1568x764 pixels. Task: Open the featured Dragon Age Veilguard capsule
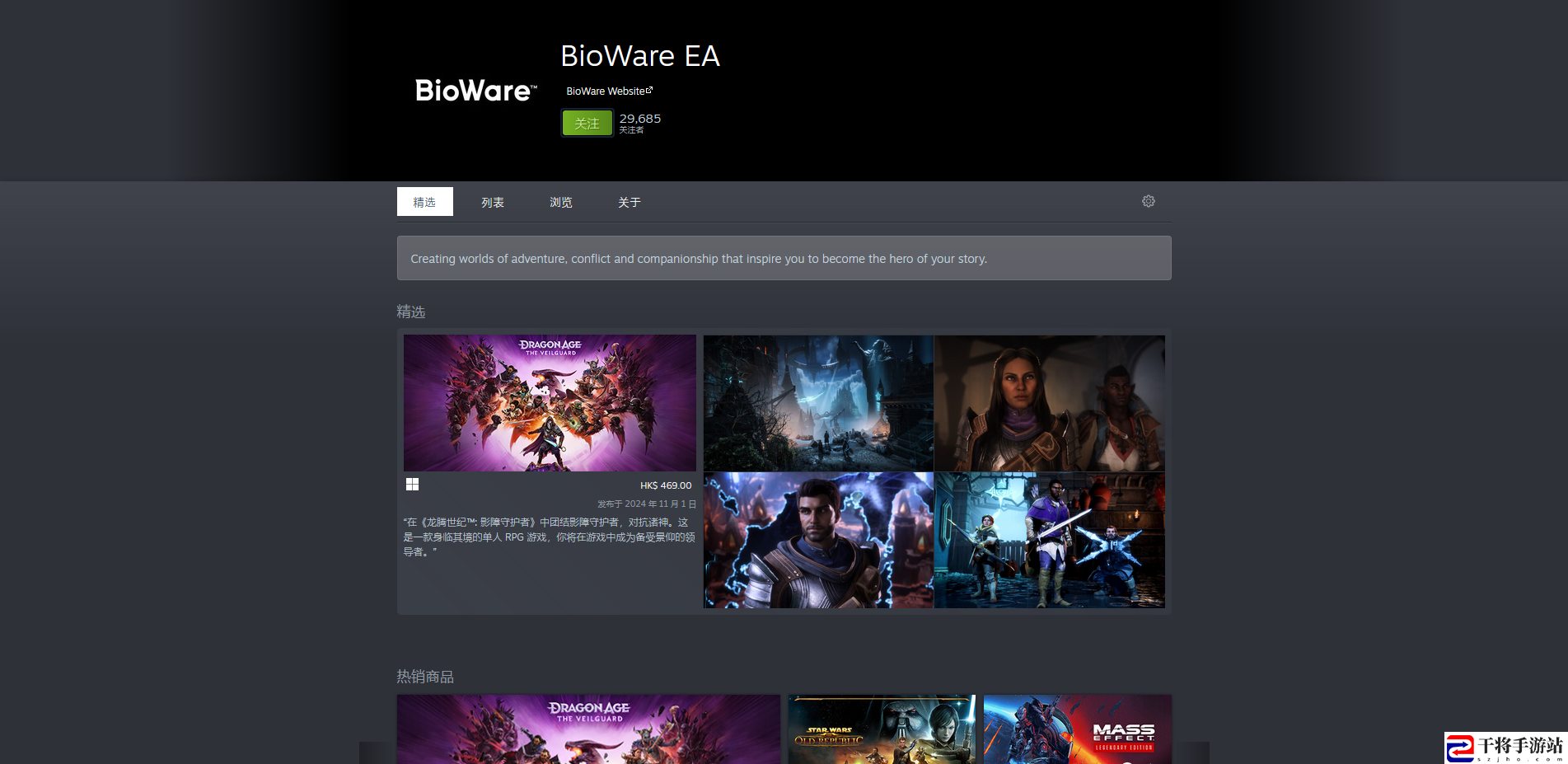click(550, 403)
